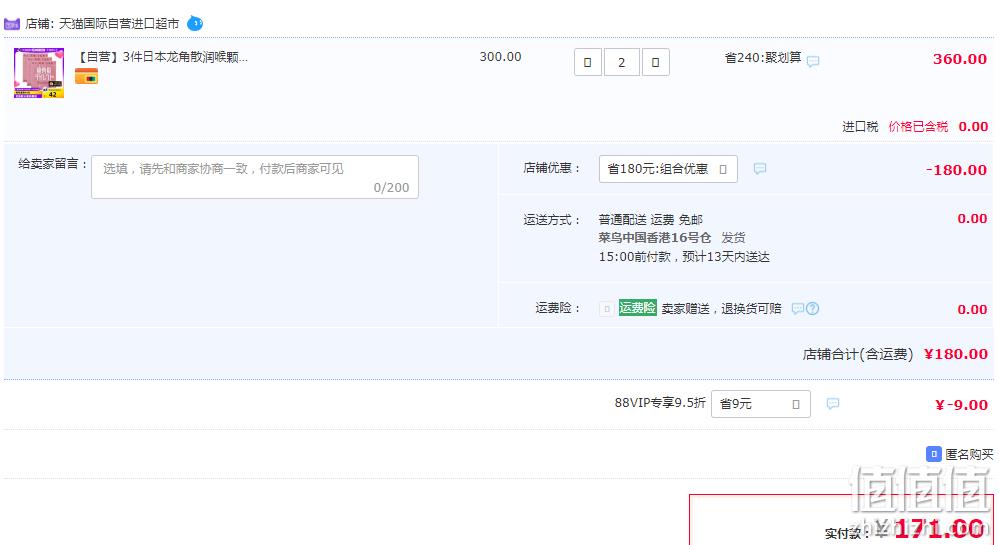This screenshot has height=545, width=999.
Task: Click the question mark help icon for 运费险
Action: [812, 309]
